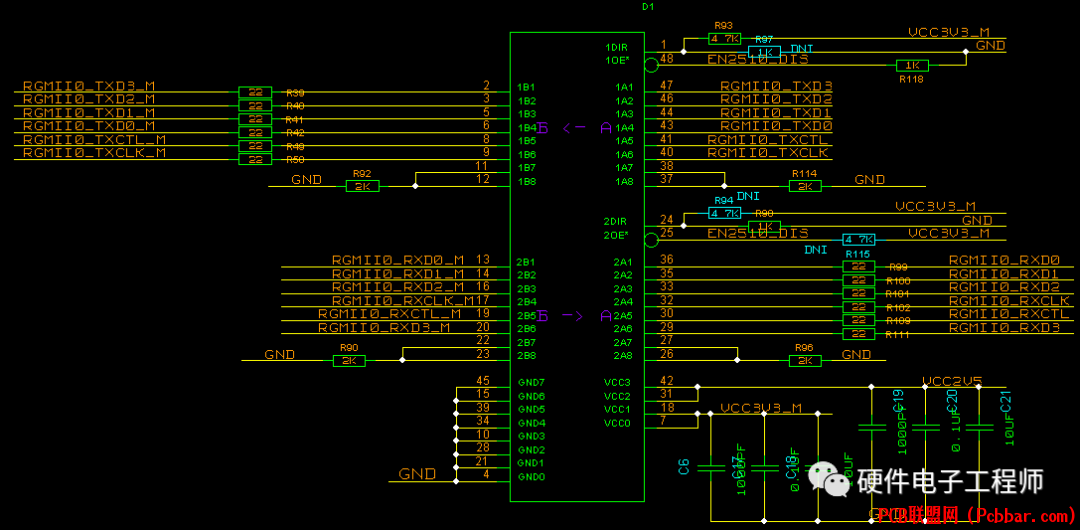Screen dimensions: 1080x530
Task: Select the 22 ohm resistor R111
Action: tap(859, 334)
